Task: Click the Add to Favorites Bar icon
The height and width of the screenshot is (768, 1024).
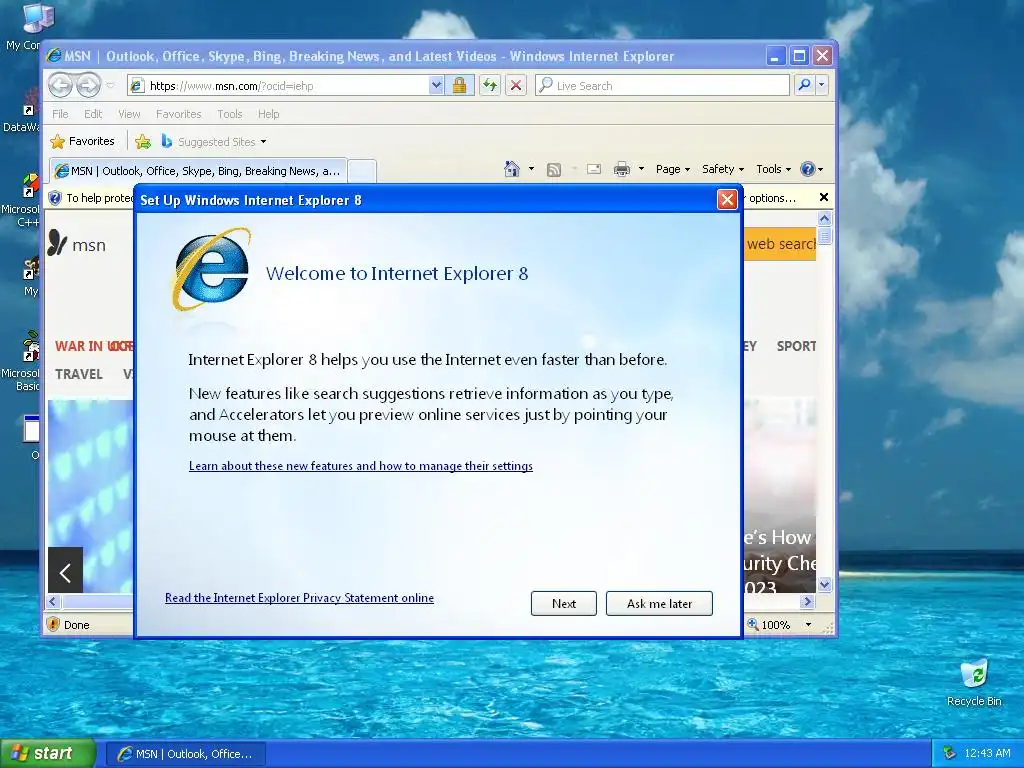Action: coord(143,141)
